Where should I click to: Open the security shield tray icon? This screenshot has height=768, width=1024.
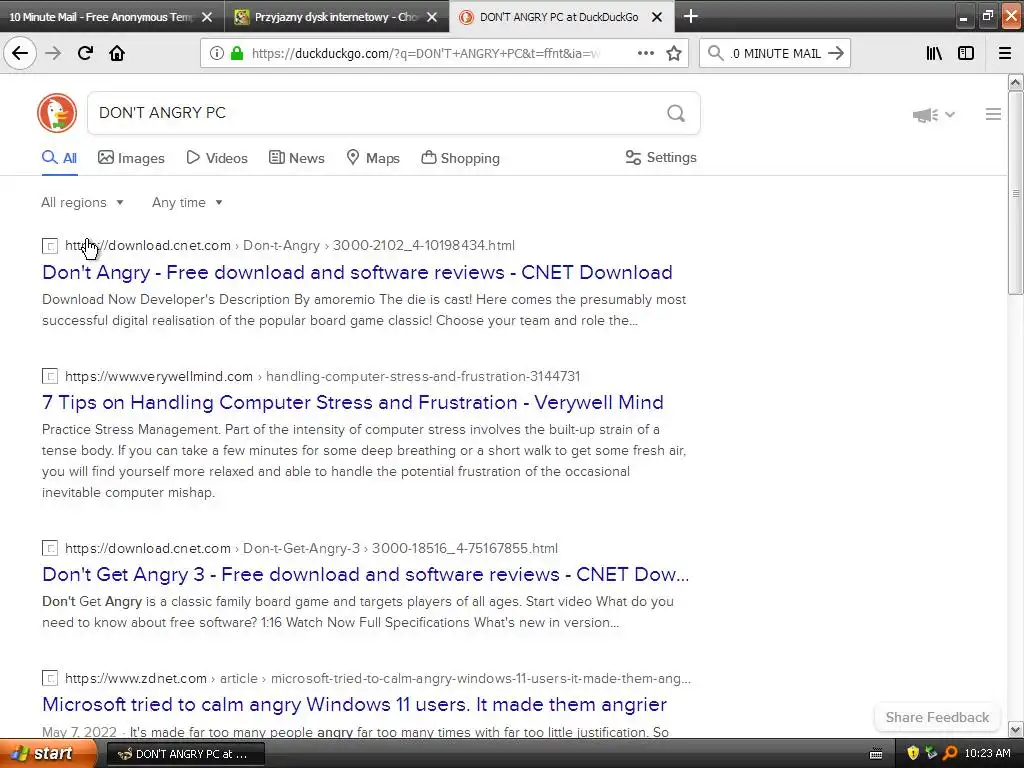pyautogui.click(x=913, y=753)
